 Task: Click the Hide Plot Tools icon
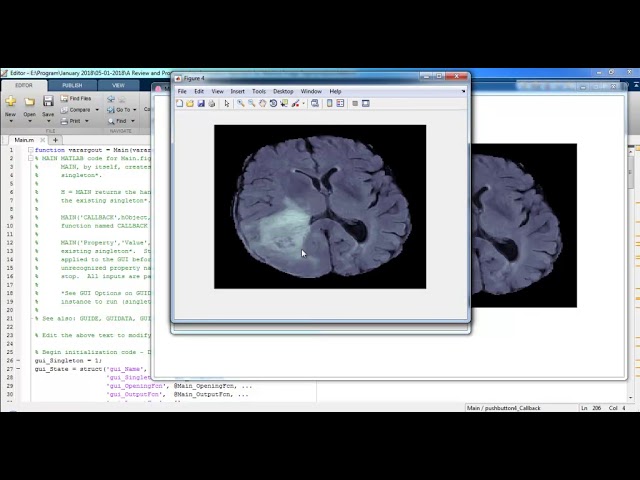[355, 104]
